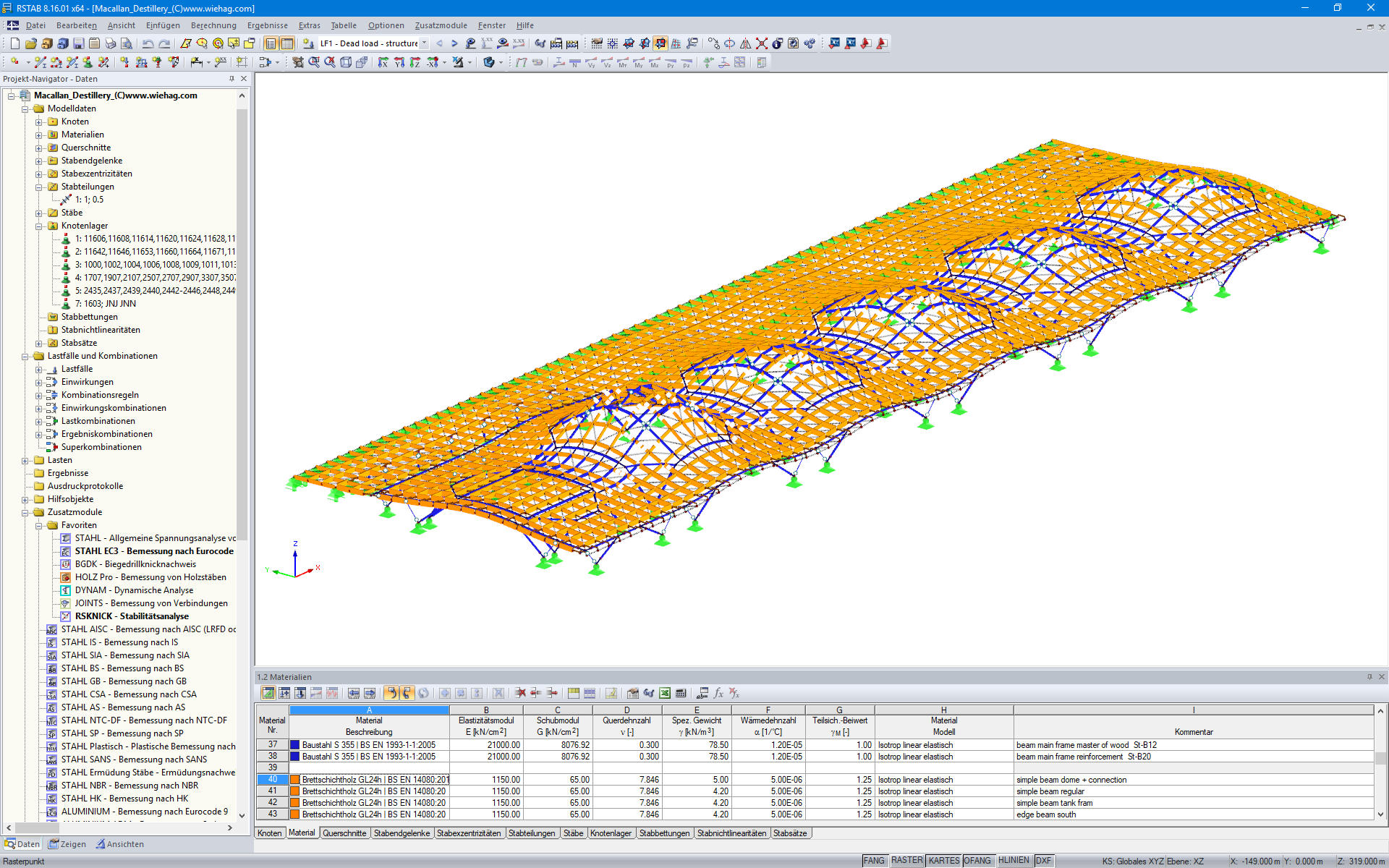This screenshot has width=1389, height=868.
Task: Toggle RASTER grid in status bar
Action: click(906, 861)
